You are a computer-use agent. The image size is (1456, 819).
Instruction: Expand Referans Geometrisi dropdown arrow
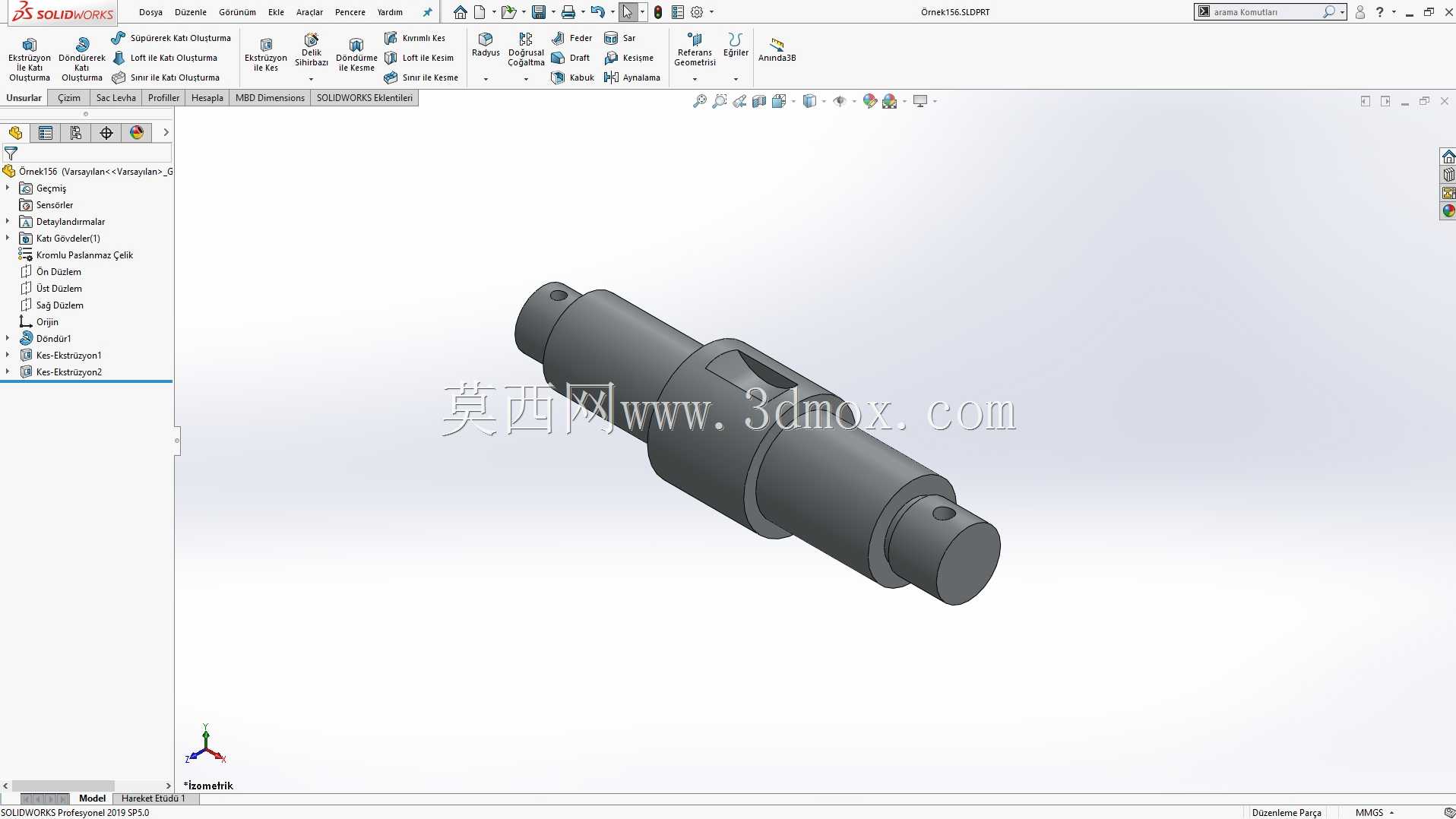point(695,79)
